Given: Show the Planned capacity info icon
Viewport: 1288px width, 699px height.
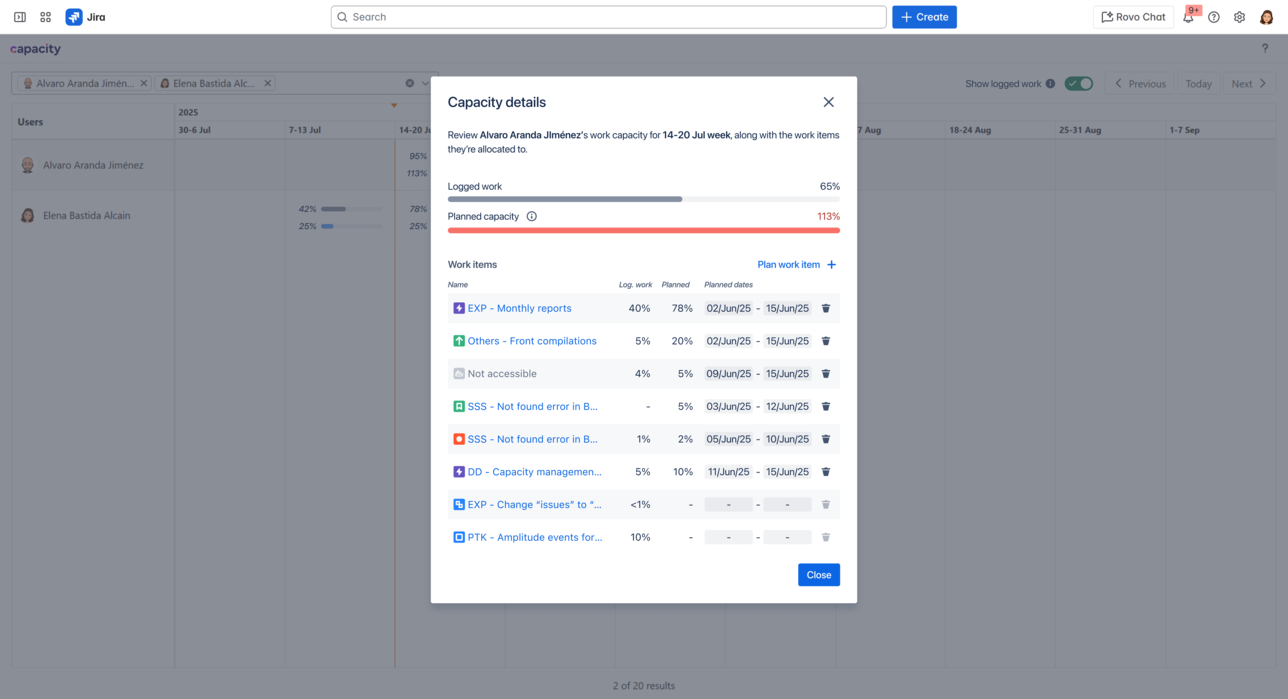Looking at the screenshot, I should (532, 216).
